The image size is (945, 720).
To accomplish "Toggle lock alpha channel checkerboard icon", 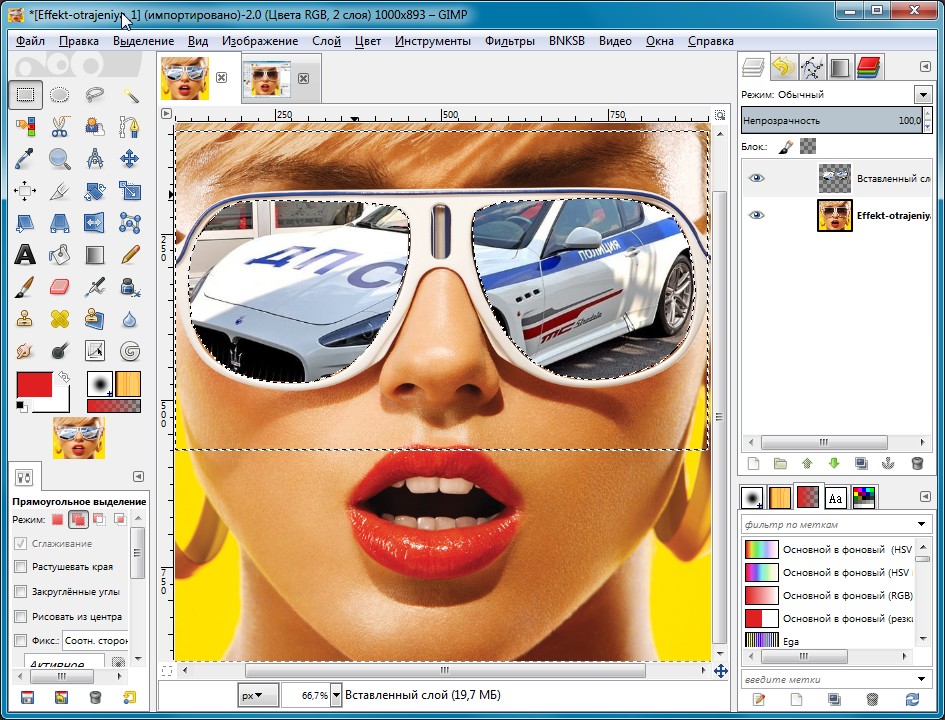I will click(x=808, y=146).
